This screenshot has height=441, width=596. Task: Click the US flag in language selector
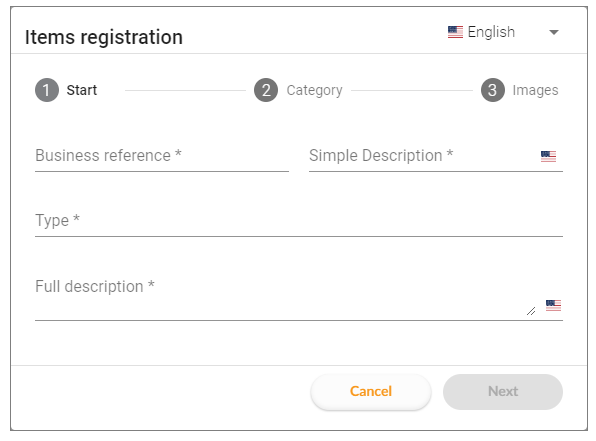(x=455, y=32)
